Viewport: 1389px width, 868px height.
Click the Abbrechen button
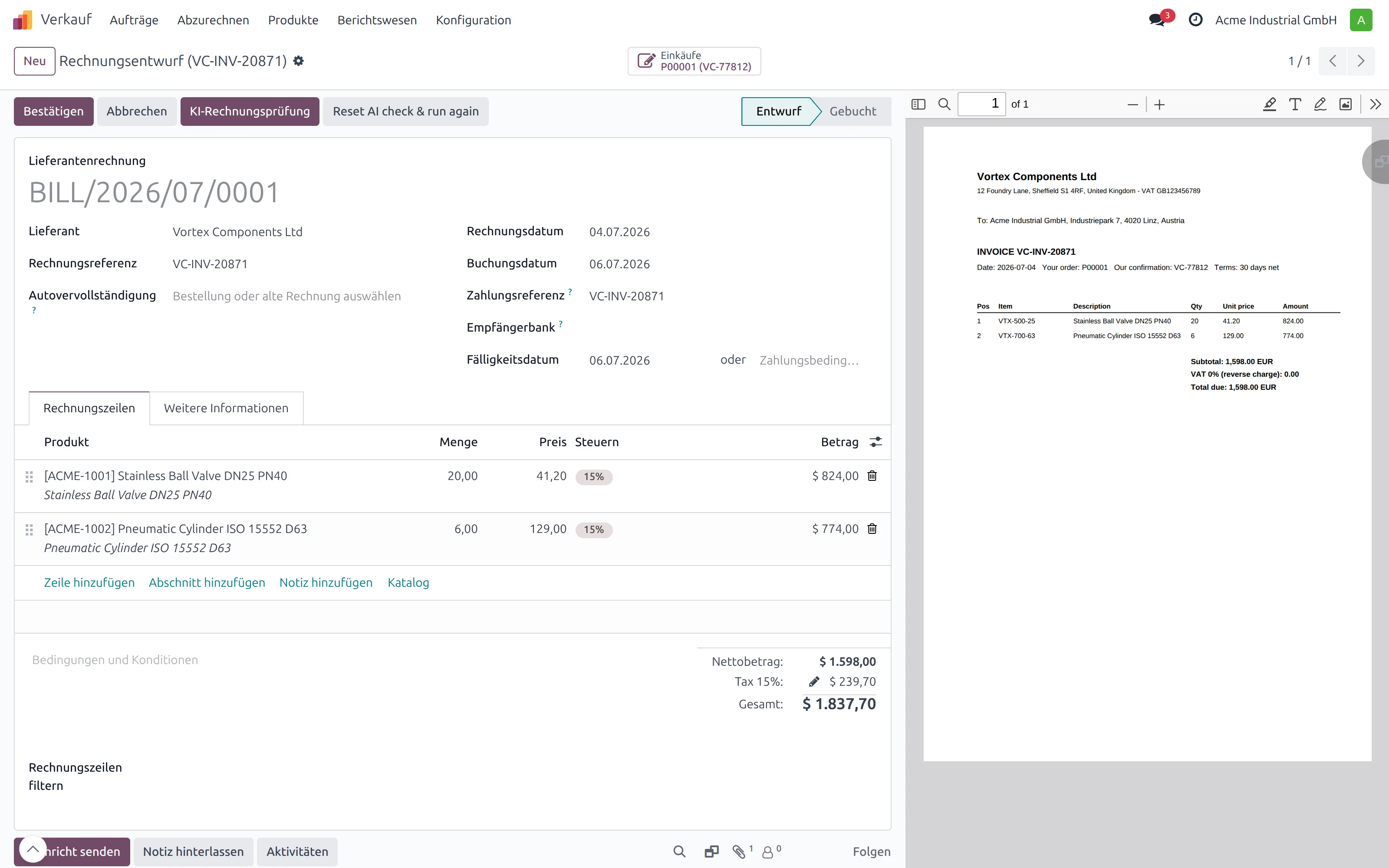(x=137, y=112)
